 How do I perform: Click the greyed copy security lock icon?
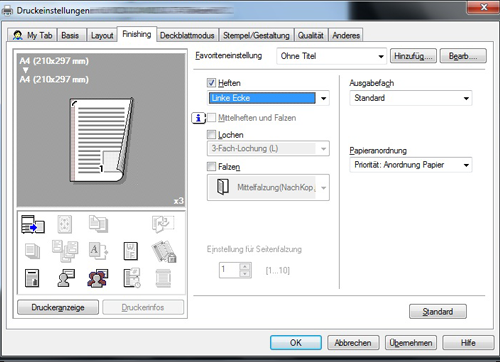click(164, 252)
